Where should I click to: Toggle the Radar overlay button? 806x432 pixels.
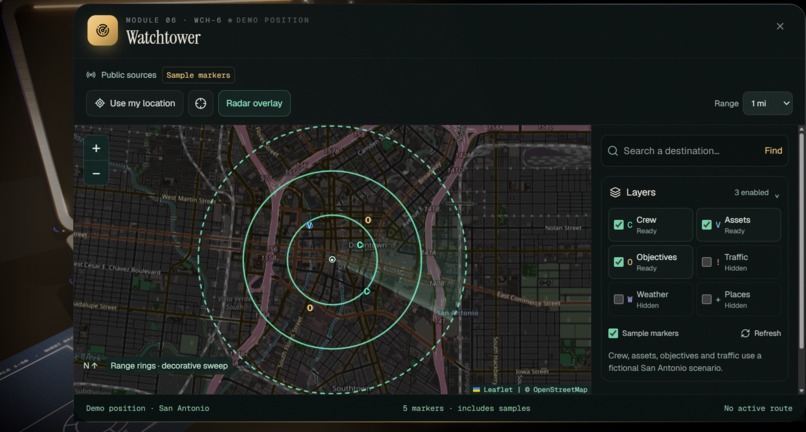point(254,103)
